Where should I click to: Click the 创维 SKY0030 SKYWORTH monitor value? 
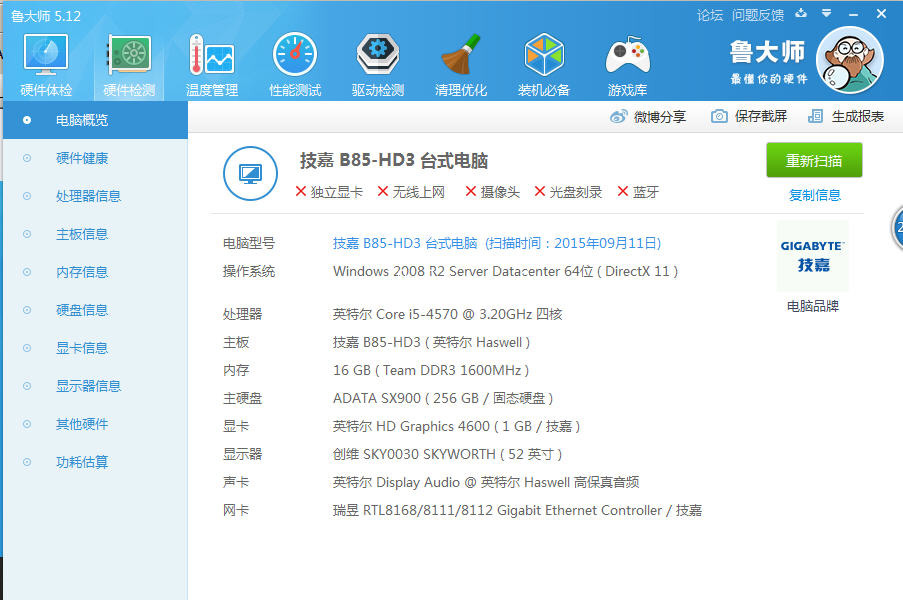447,454
